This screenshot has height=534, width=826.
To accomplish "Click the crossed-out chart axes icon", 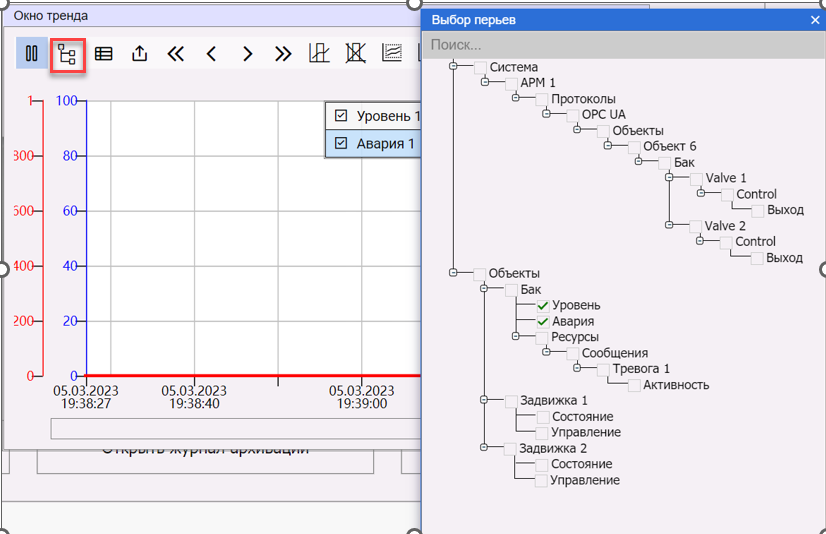I will pos(355,54).
